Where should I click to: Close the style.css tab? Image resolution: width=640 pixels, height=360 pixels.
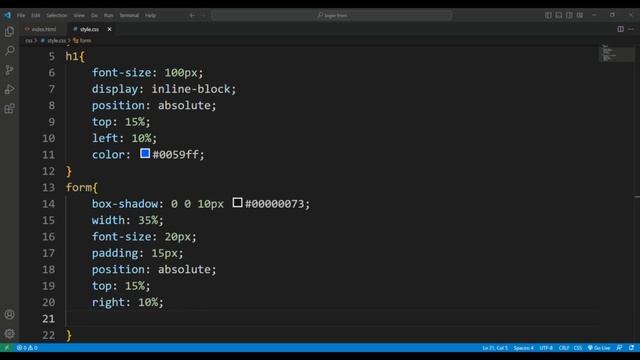tap(109, 29)
